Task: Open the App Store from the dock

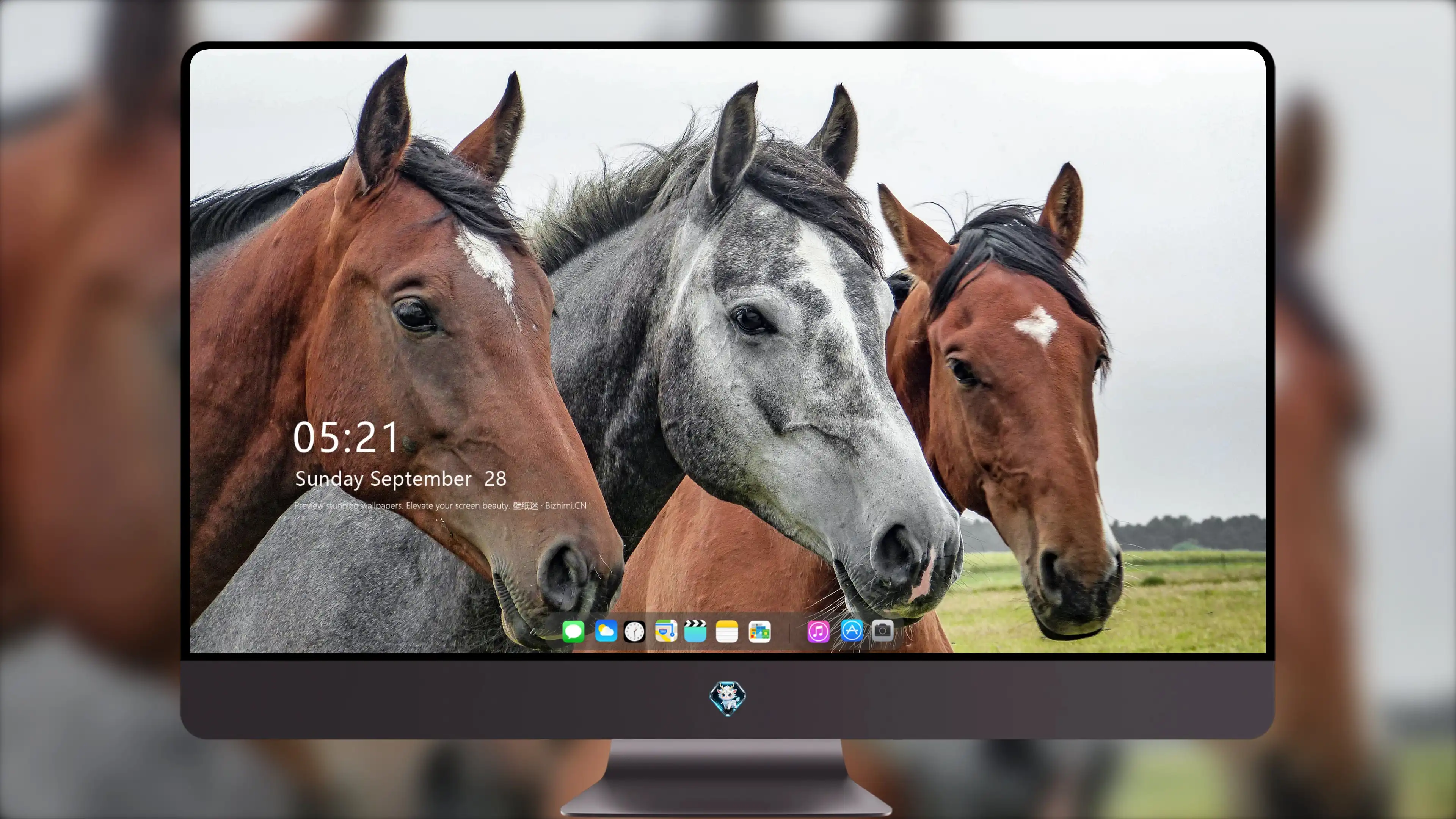Action: click(x=852, y=631)
